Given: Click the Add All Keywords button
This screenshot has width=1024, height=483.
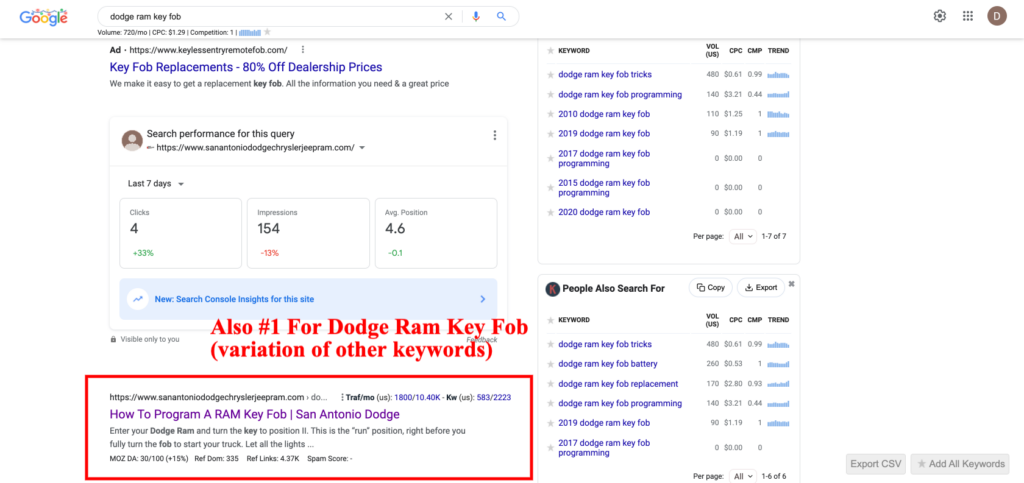Looking at the screenshot, I should click(x=960, y=464).
